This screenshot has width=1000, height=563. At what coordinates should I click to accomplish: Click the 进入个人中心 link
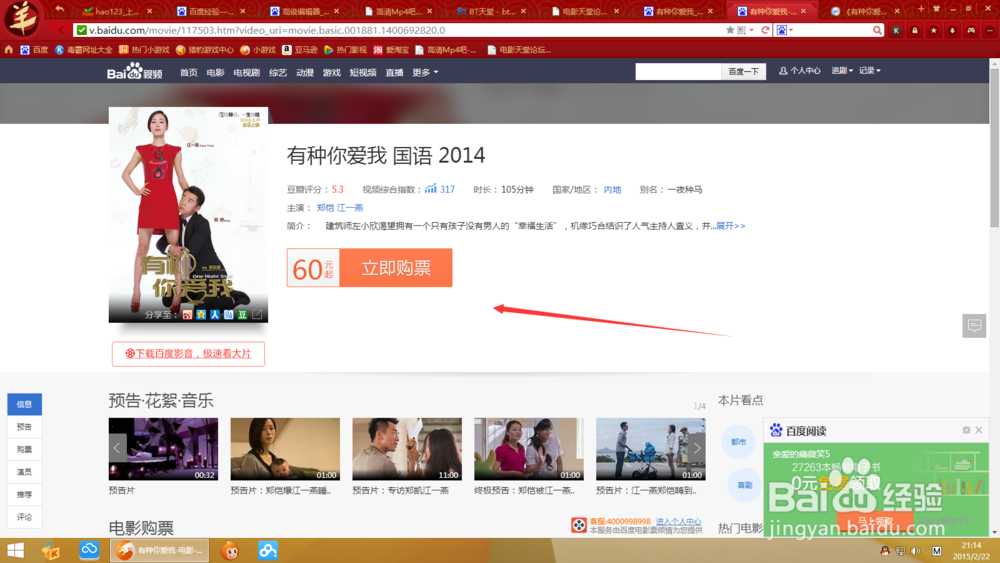tap(679, 522)
